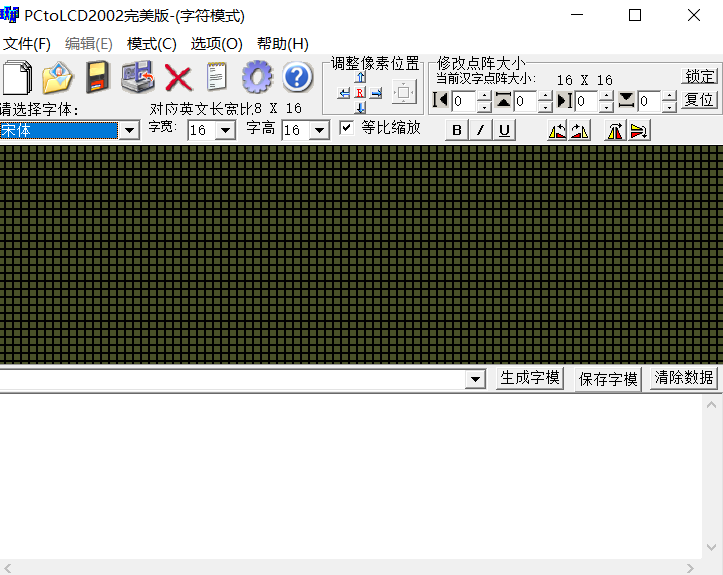Click the right edge margin icon
Viewport: 723px width, 575px height.
[564, 100]
